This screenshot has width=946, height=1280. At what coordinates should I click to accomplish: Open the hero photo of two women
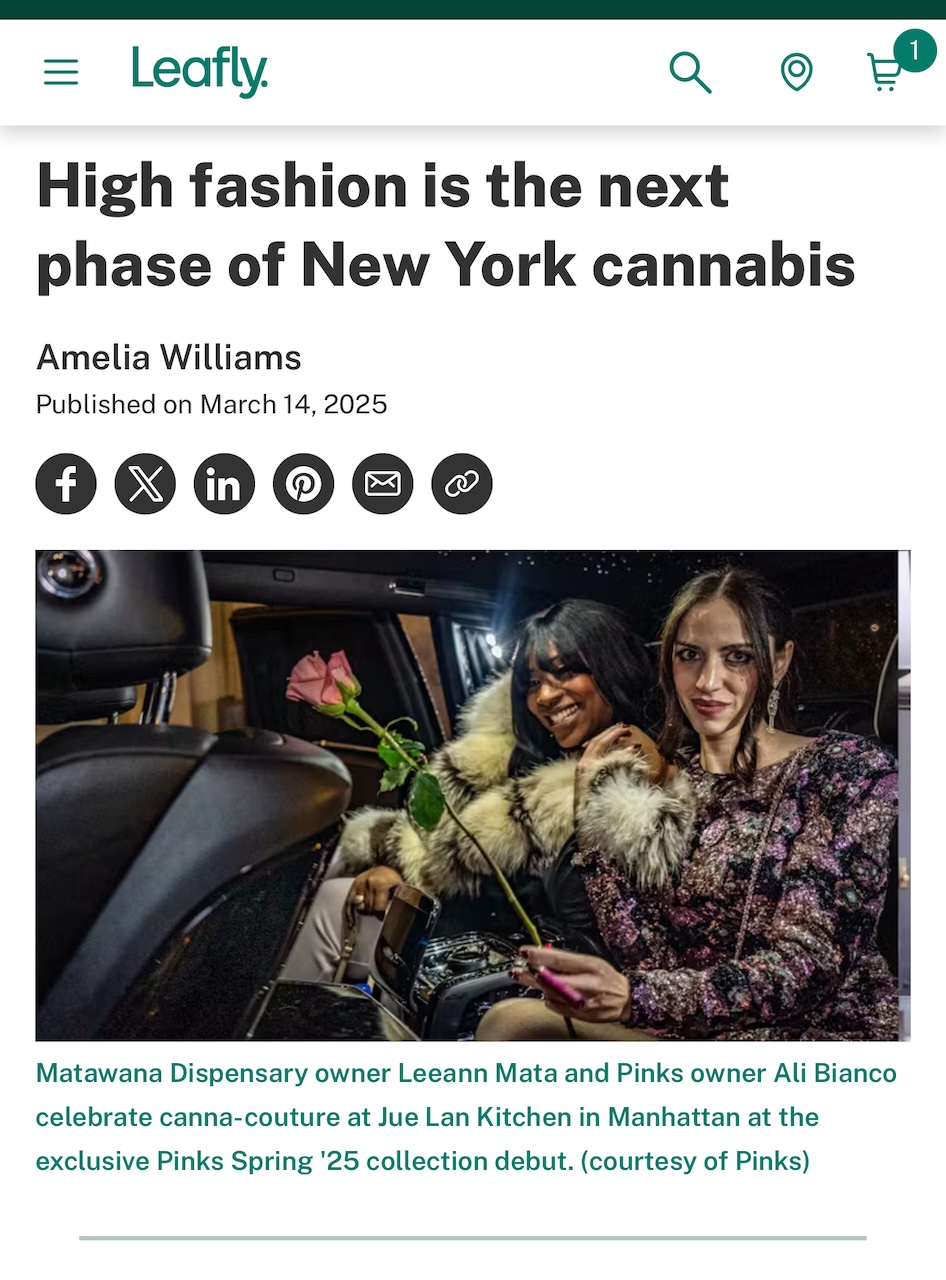473,795
